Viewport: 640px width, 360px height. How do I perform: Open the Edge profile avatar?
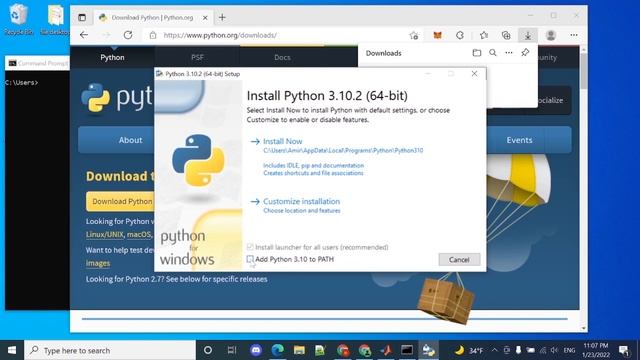pos(551,36)
